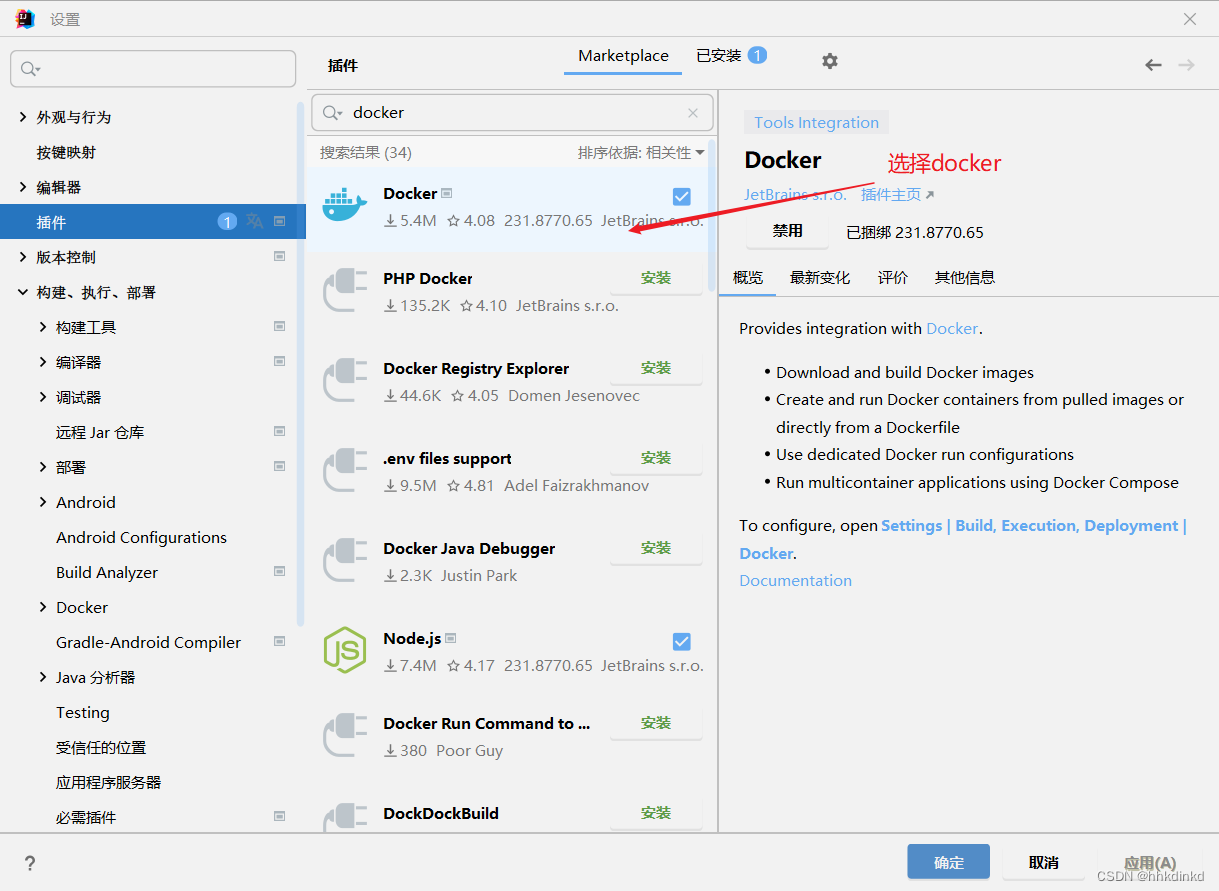The image size is (1219, 891).
Task: Install the Docker Registry Explorer plugin
Action: (656, 368)
